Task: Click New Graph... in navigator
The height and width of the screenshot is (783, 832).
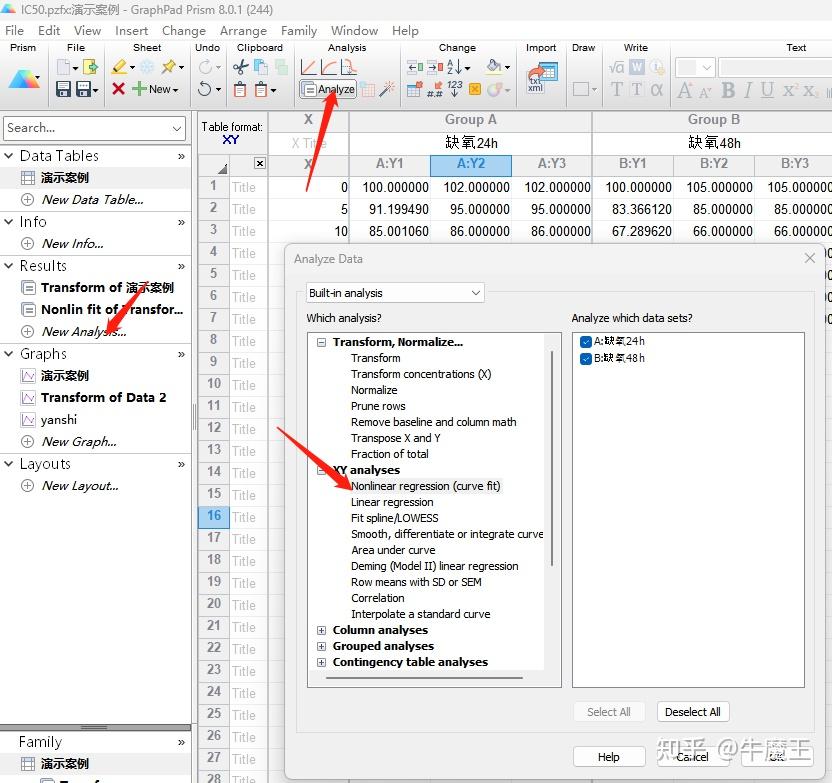Action: [79, 441]
